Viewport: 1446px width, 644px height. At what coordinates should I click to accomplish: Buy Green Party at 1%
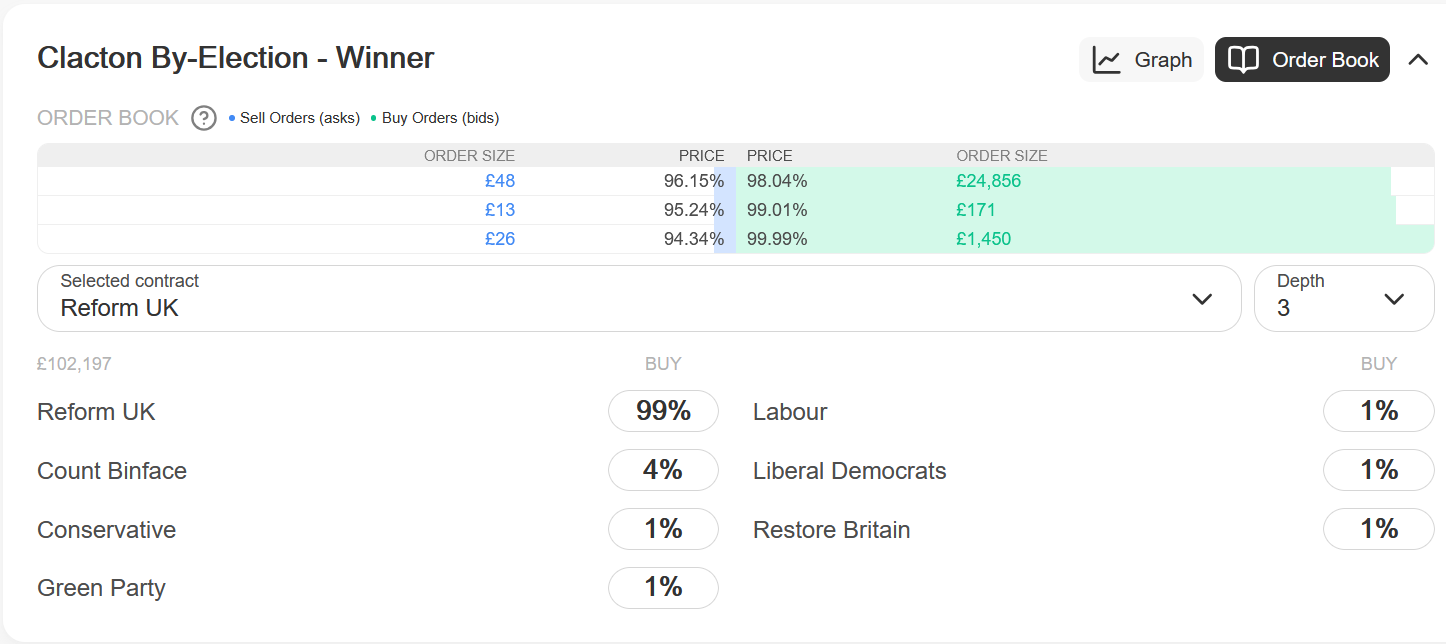point(663,588)
